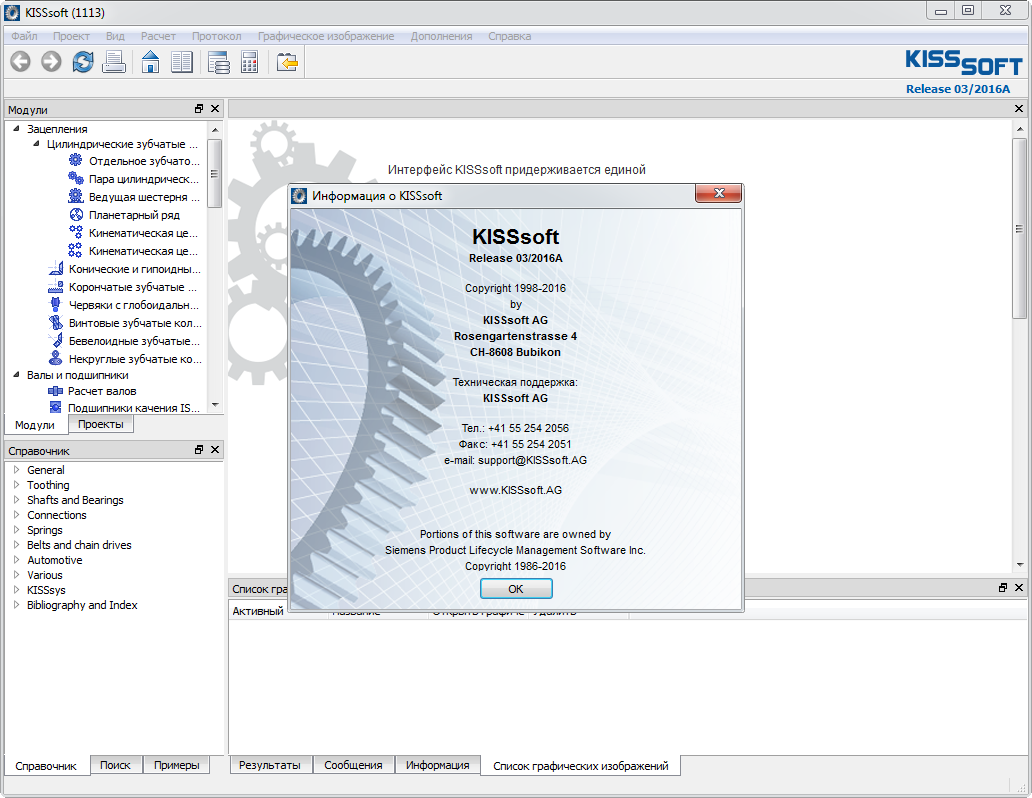Open the Справка menu
The width and height of the screenshot is (1032, 798).
coord(509,36)
